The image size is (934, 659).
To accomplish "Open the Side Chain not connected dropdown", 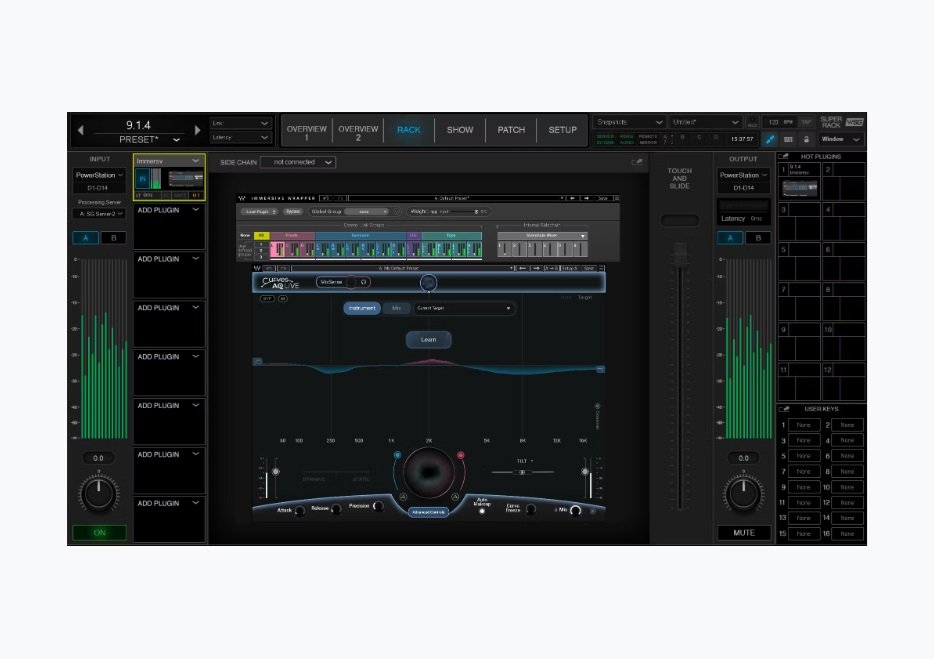I will click(298, 162).
